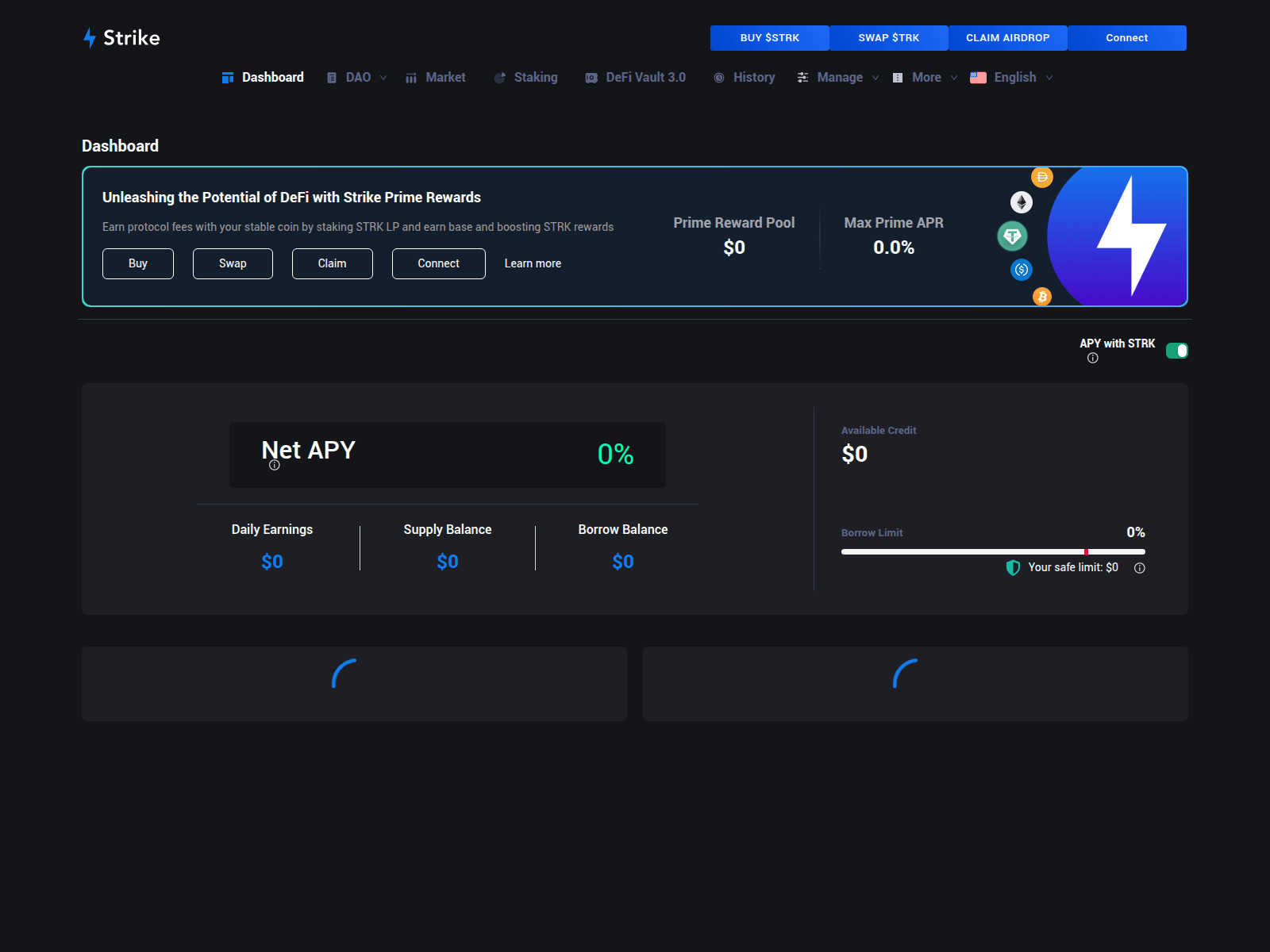Expand the Manage dropdown chevron
This screenshot has width=1270, height=952.
tap(876, 78)
